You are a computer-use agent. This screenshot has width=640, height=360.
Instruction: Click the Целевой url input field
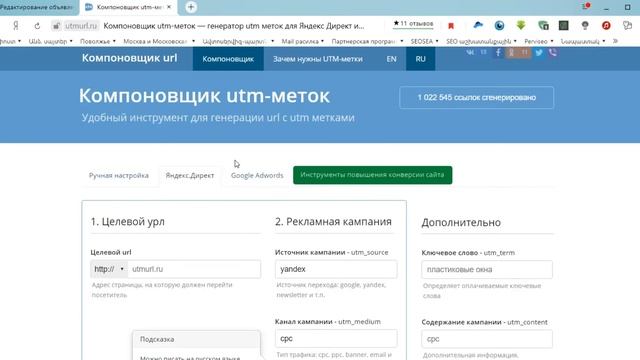click(194, 269)
